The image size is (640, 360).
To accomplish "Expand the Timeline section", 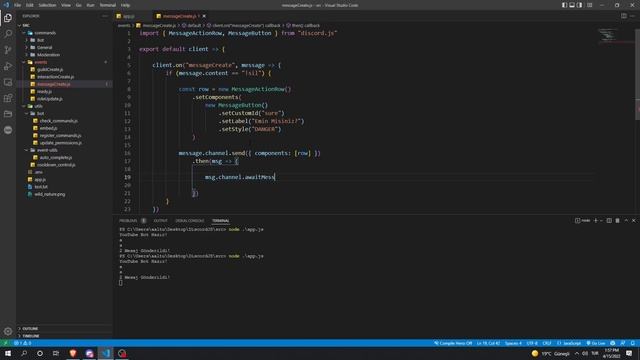I will 64,336.
